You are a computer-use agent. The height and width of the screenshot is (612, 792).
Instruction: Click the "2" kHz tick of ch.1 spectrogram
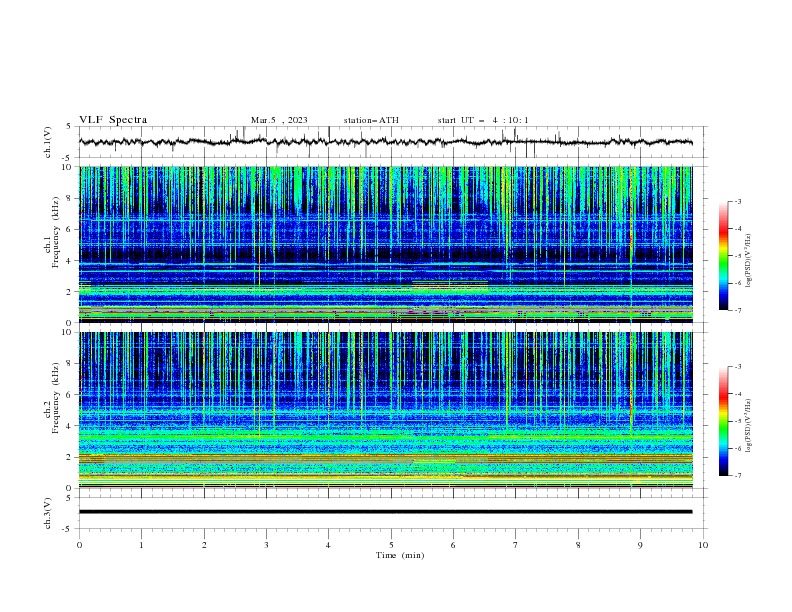click(70, 292)
